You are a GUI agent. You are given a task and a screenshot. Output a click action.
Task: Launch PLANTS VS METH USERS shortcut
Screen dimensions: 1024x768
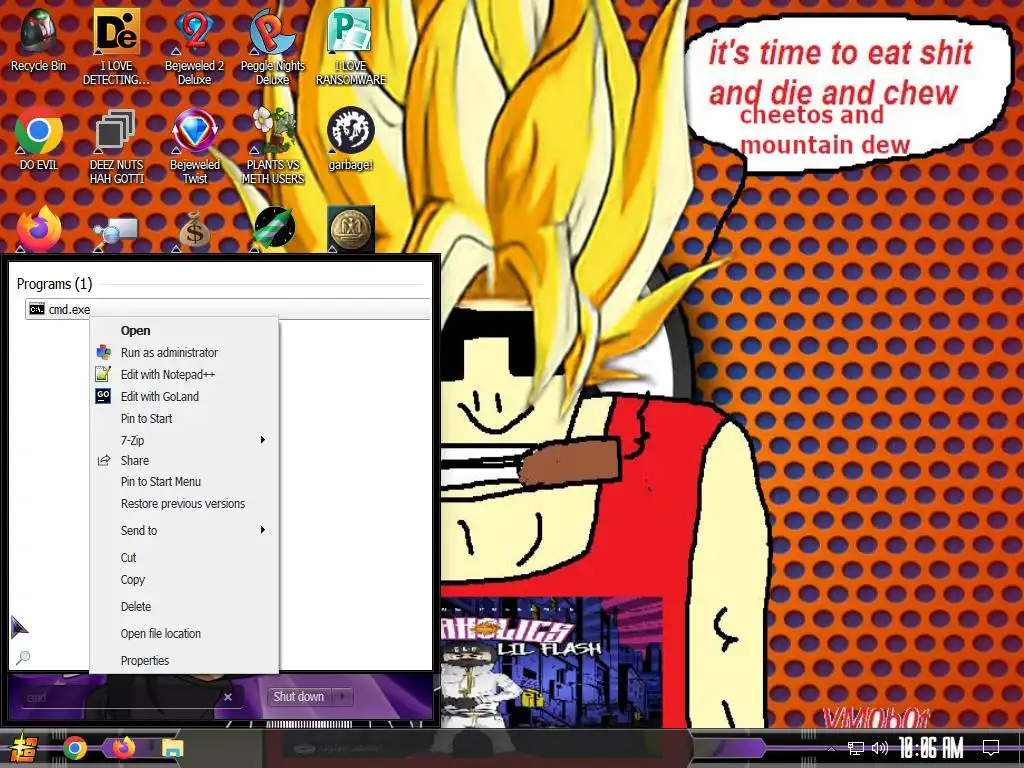point(272,145)
